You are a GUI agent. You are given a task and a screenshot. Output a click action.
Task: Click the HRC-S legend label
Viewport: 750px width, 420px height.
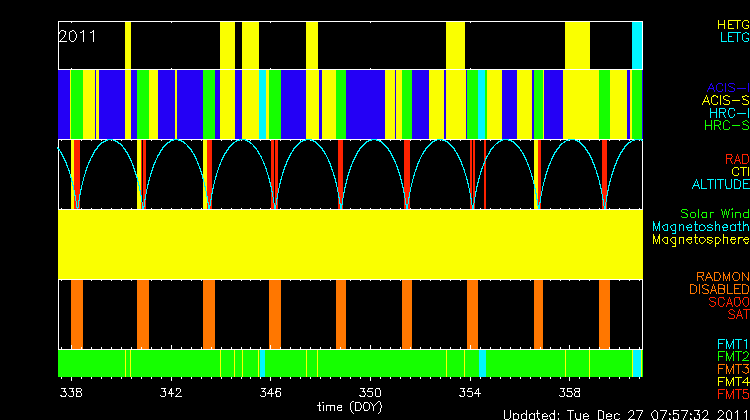pyautogui.click(x=726, y=126)
